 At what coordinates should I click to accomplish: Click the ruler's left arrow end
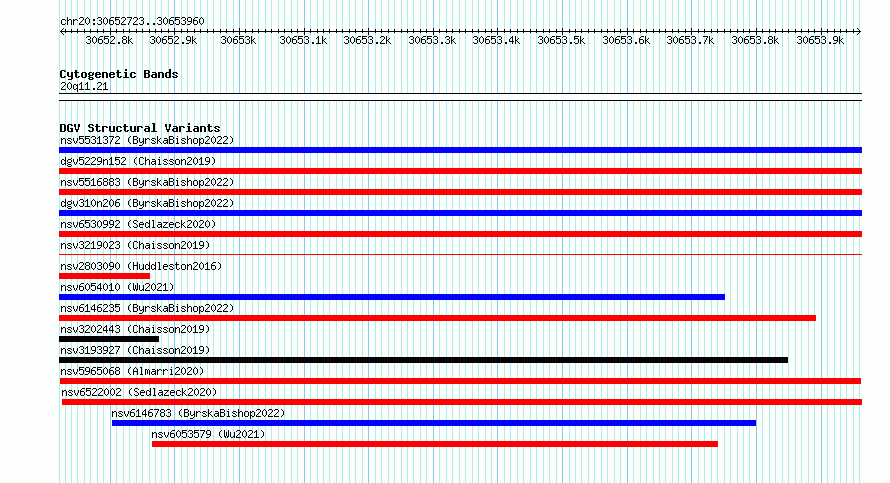(62, 31)
